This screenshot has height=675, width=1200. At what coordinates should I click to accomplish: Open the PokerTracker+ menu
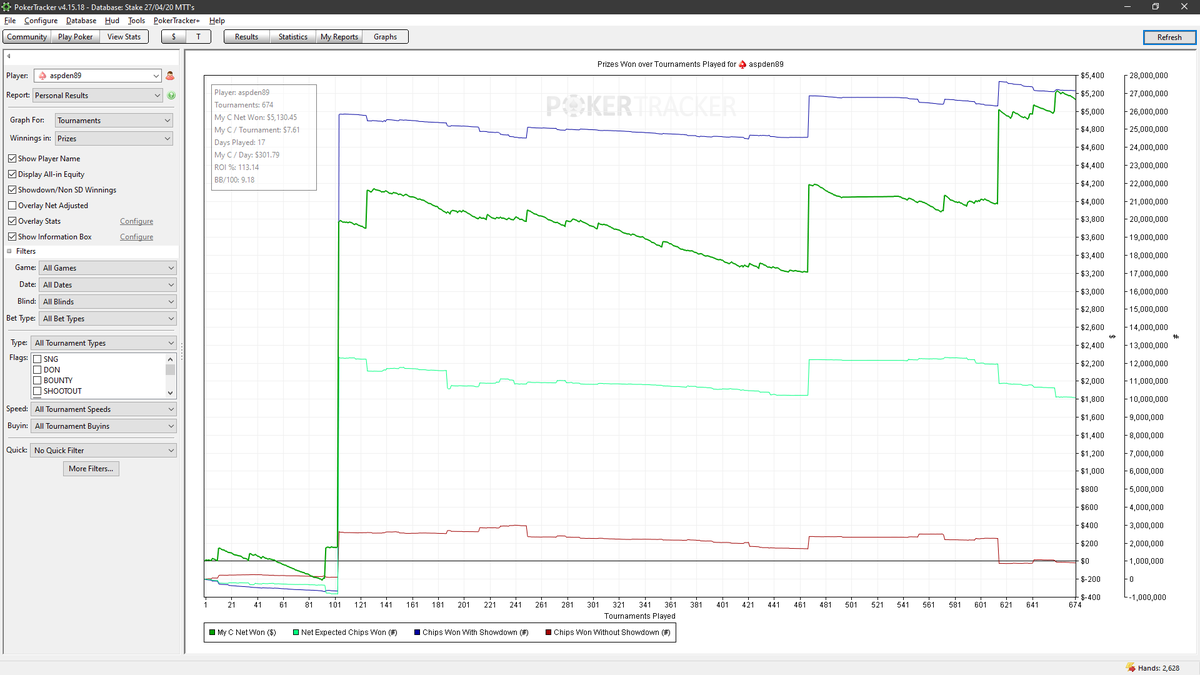click(177, 21)
